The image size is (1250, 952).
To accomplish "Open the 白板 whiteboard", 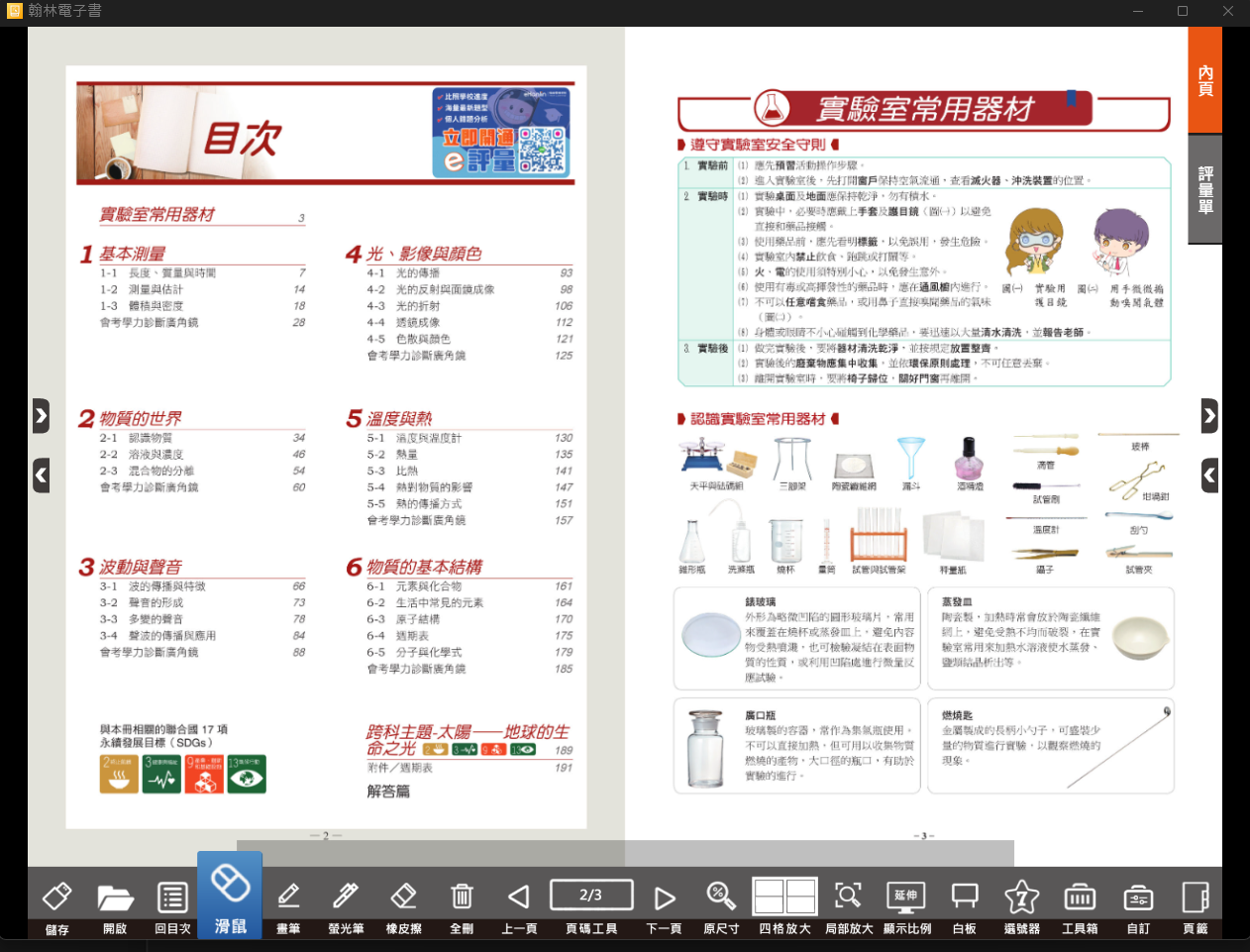I will [x=965, y=906].
